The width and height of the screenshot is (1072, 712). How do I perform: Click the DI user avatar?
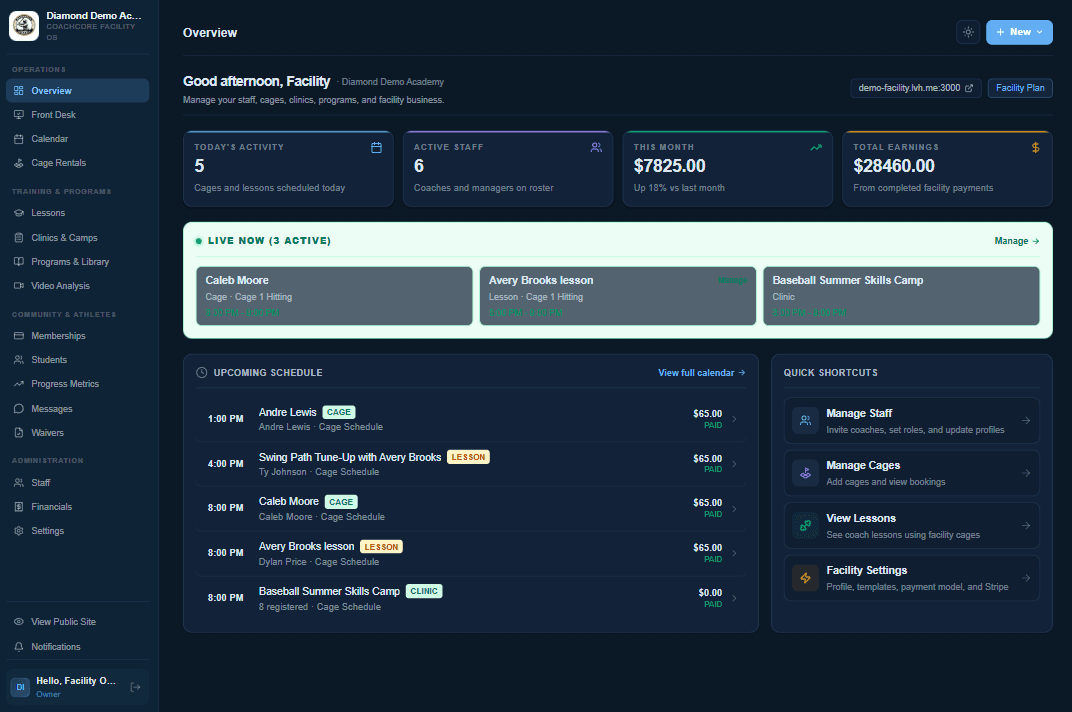pyautogui.click(x=20, y=687)
